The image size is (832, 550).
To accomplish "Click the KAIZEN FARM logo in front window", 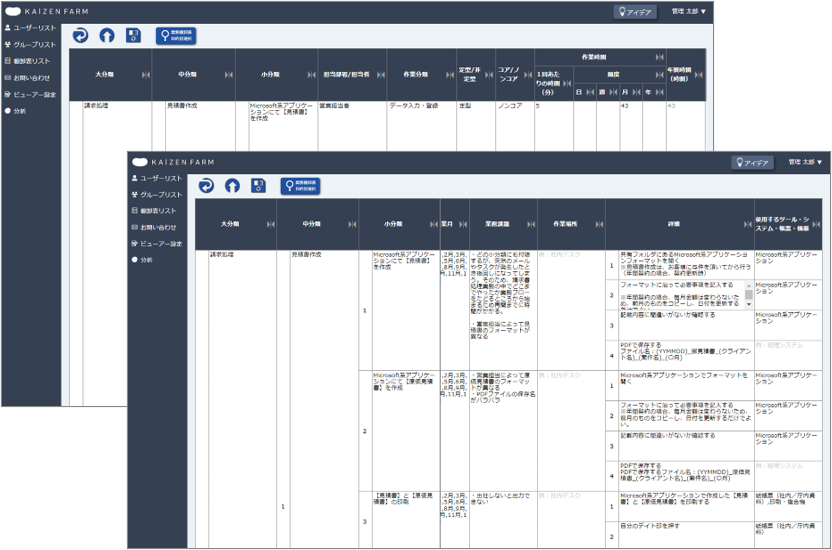I will point(173,162).
